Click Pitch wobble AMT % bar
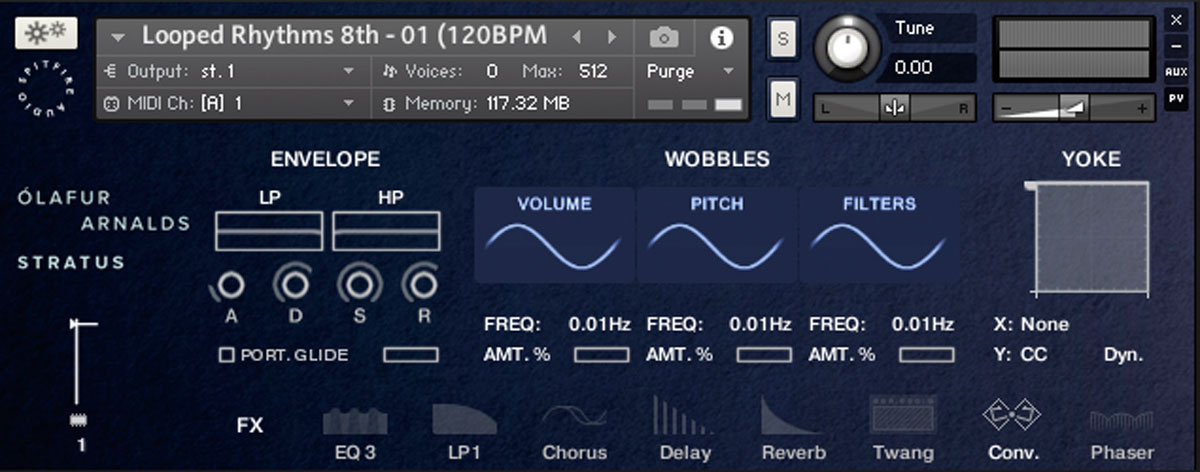This screenshot has width=1200, height=472. 764,355
